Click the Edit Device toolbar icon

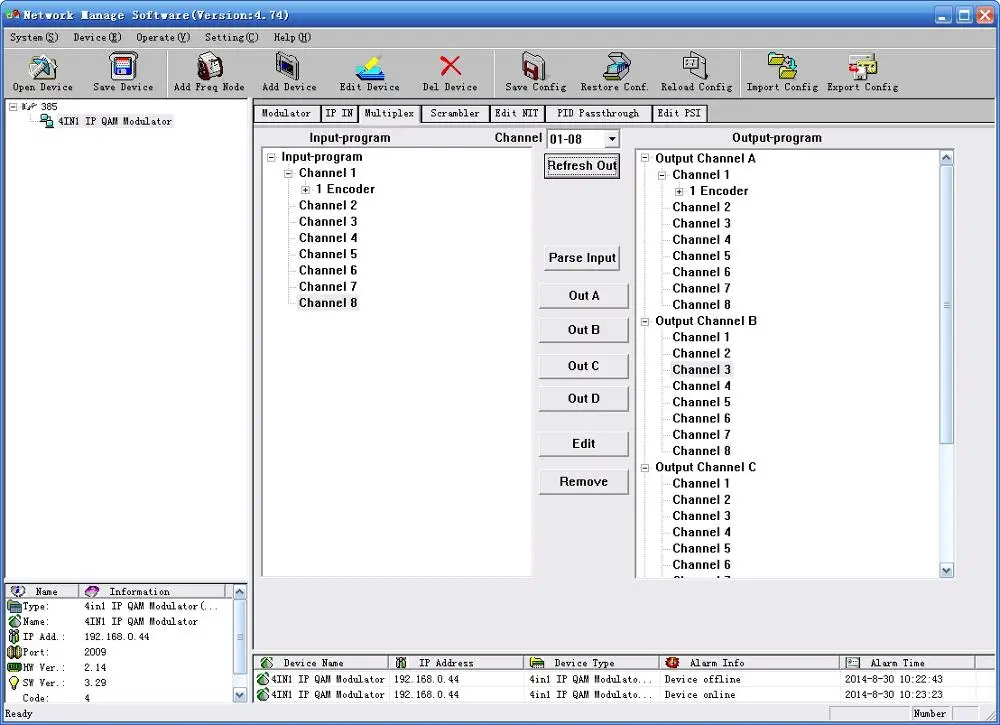369,68
